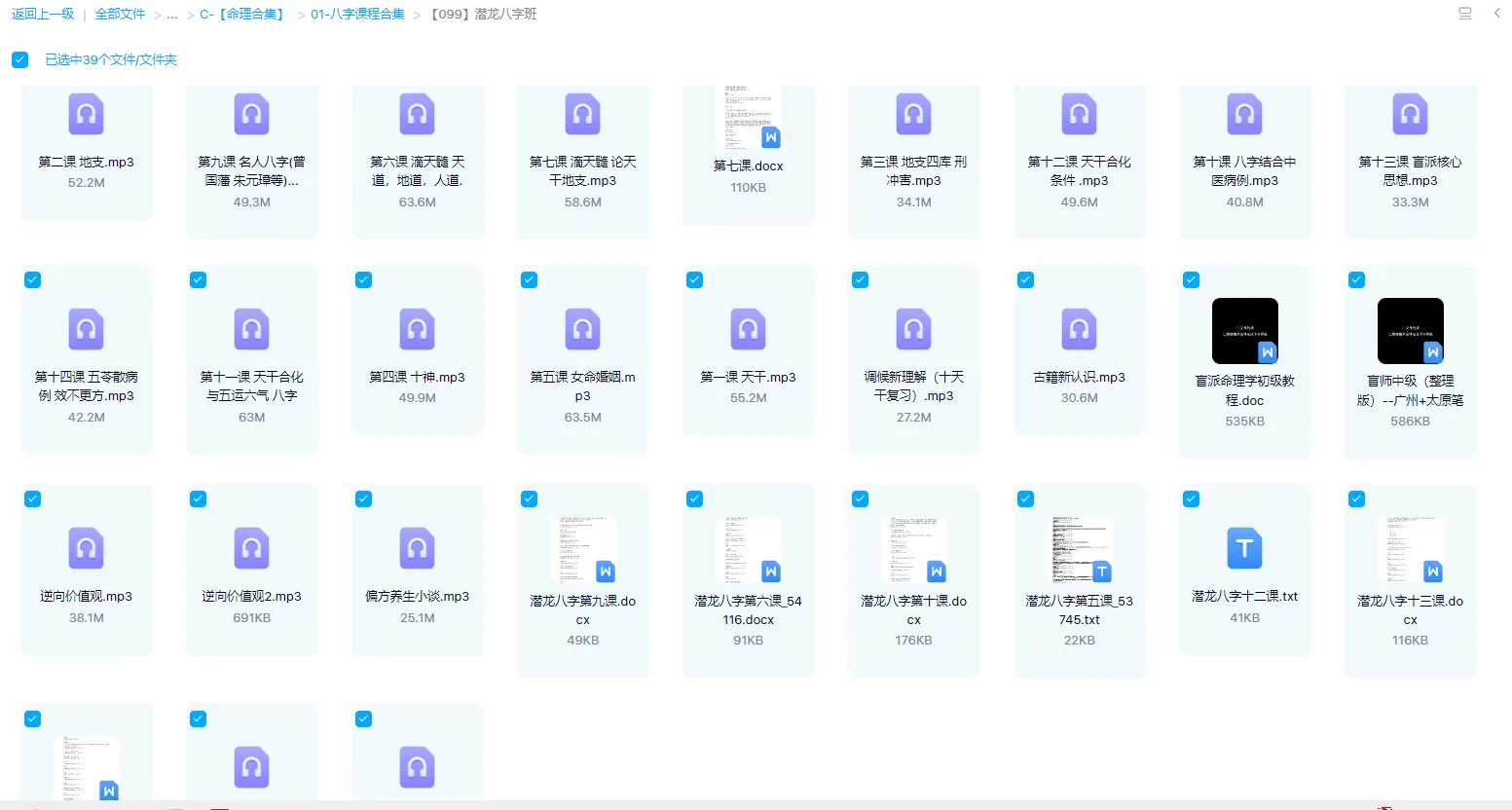Uncheck 第四课 十神.mp3 checkbox
The image size is (1512, 810).
(363, 279)
